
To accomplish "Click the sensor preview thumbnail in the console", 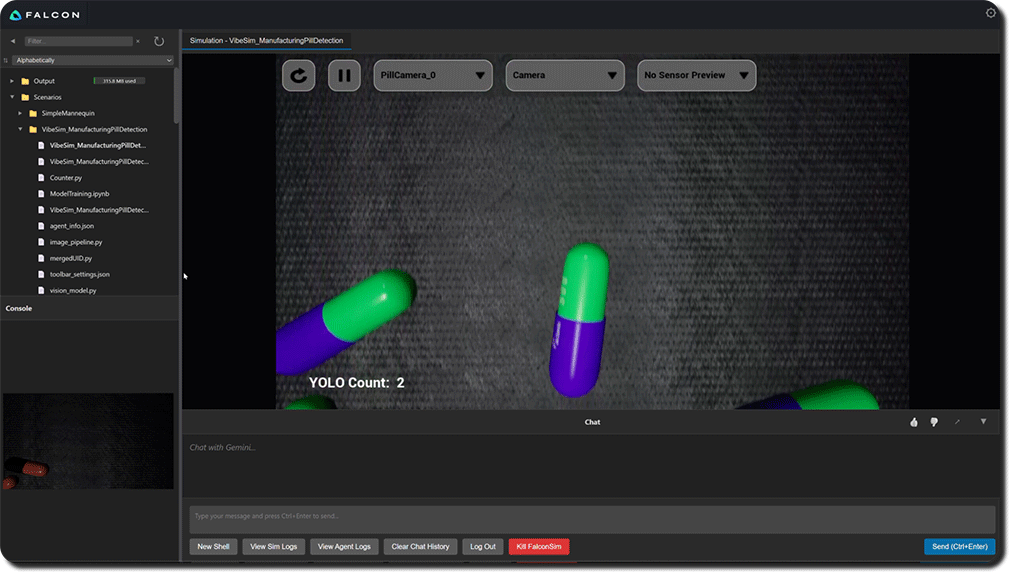I will 88,441.
